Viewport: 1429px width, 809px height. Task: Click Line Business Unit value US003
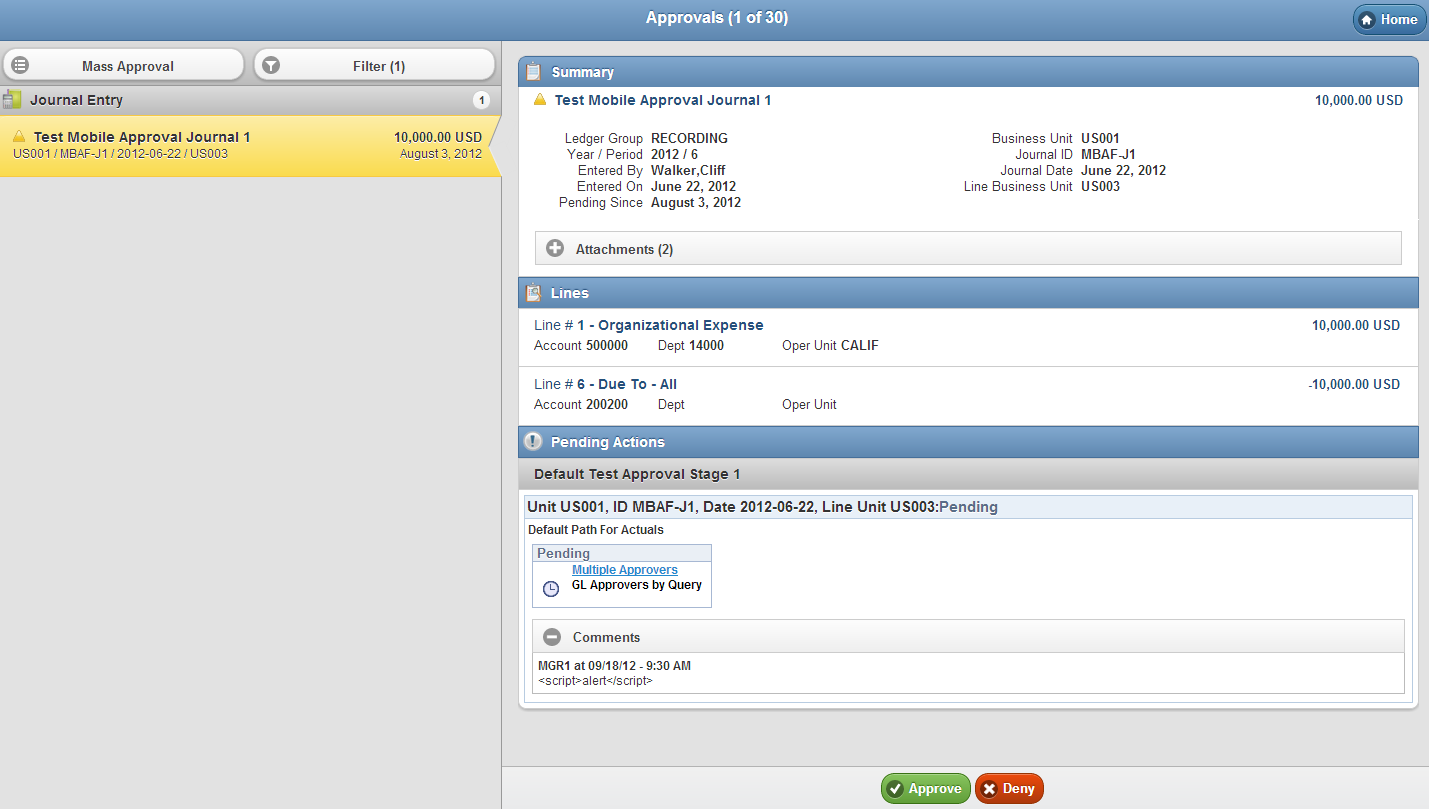tap(1100, 186)
